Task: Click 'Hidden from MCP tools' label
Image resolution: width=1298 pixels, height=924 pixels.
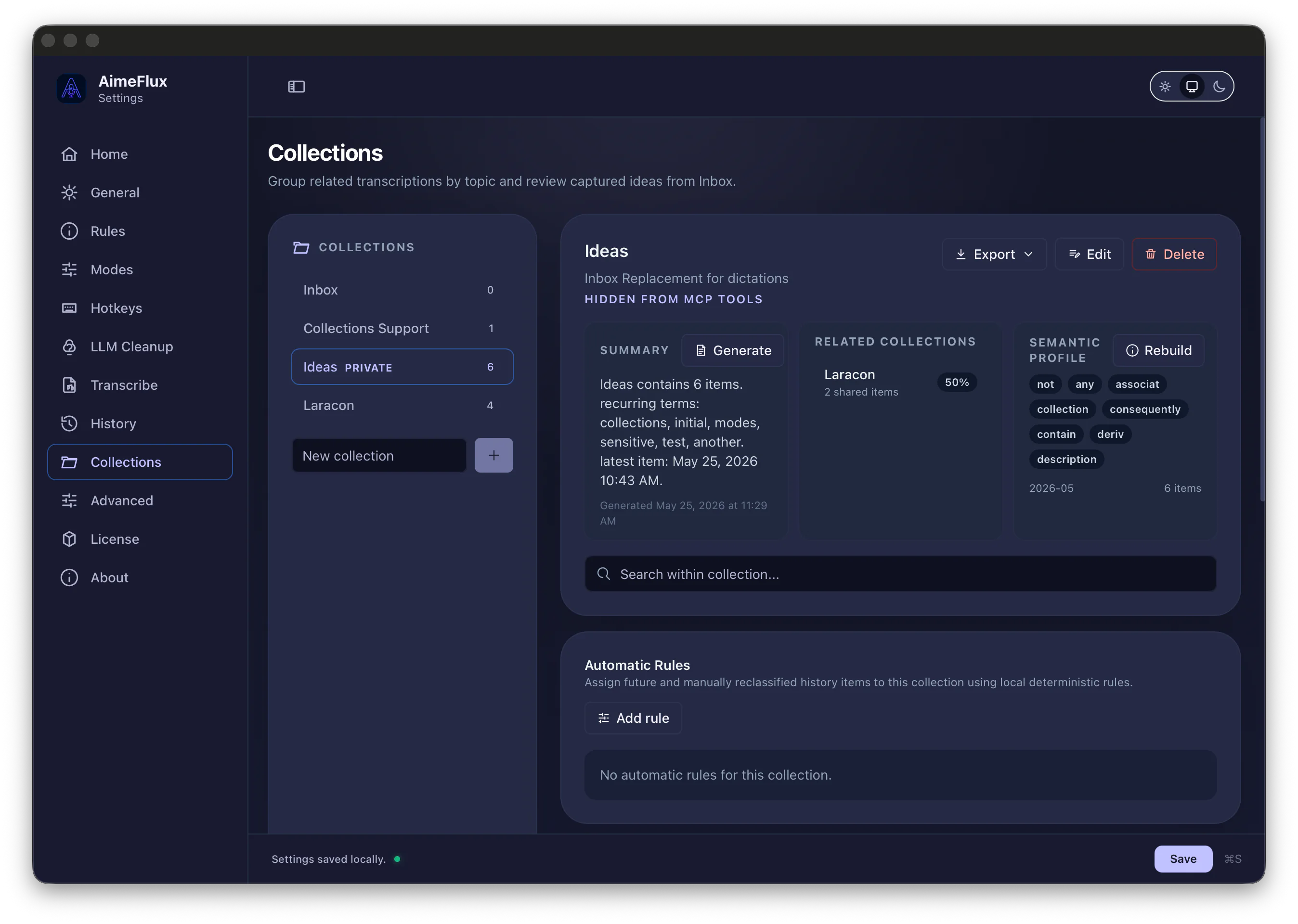Action: click(x=673, y=299)
